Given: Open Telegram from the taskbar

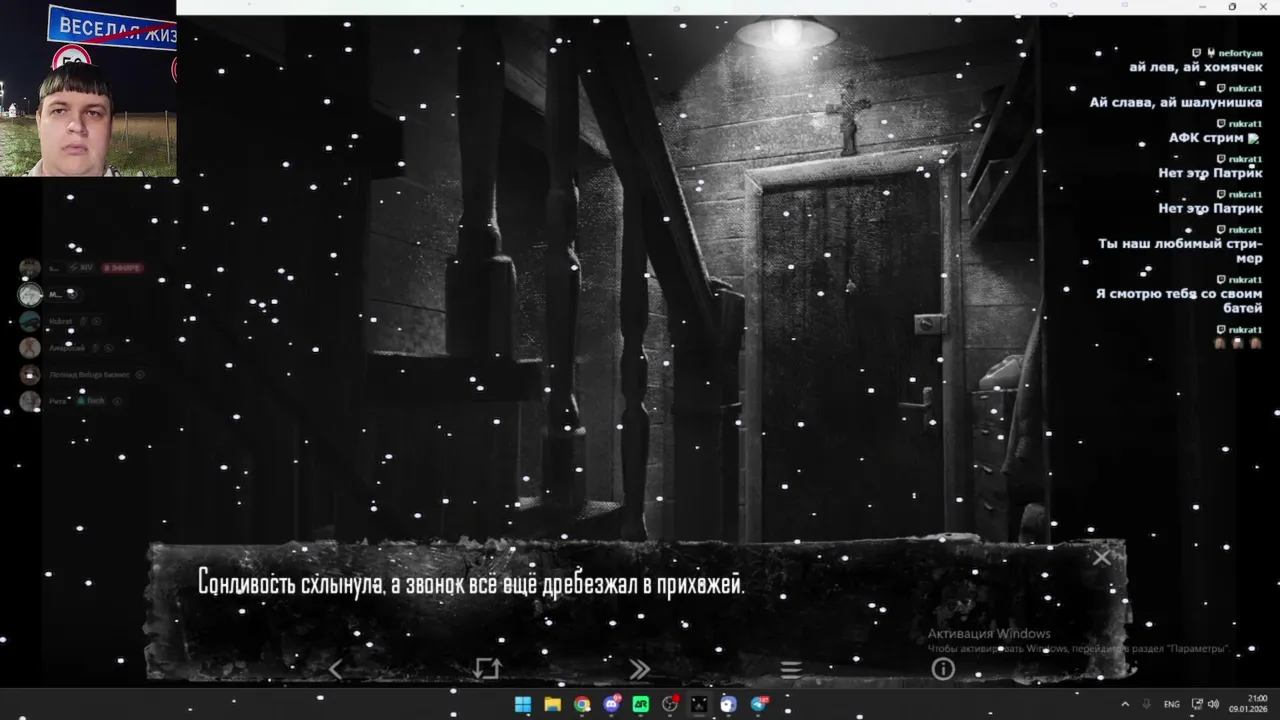Looking at the screenshot, I should pos(758,704).
